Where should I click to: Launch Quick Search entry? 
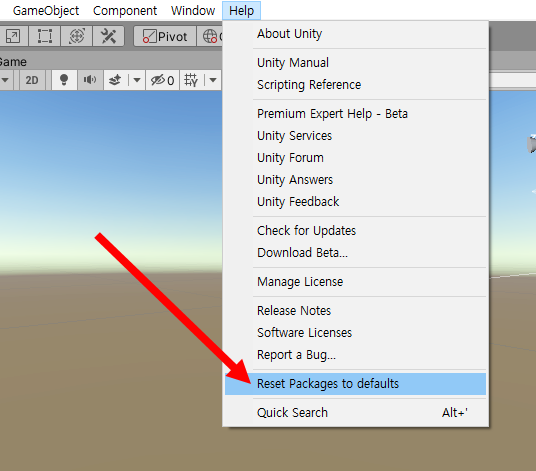pyautogui.click(x=355, y=413)
